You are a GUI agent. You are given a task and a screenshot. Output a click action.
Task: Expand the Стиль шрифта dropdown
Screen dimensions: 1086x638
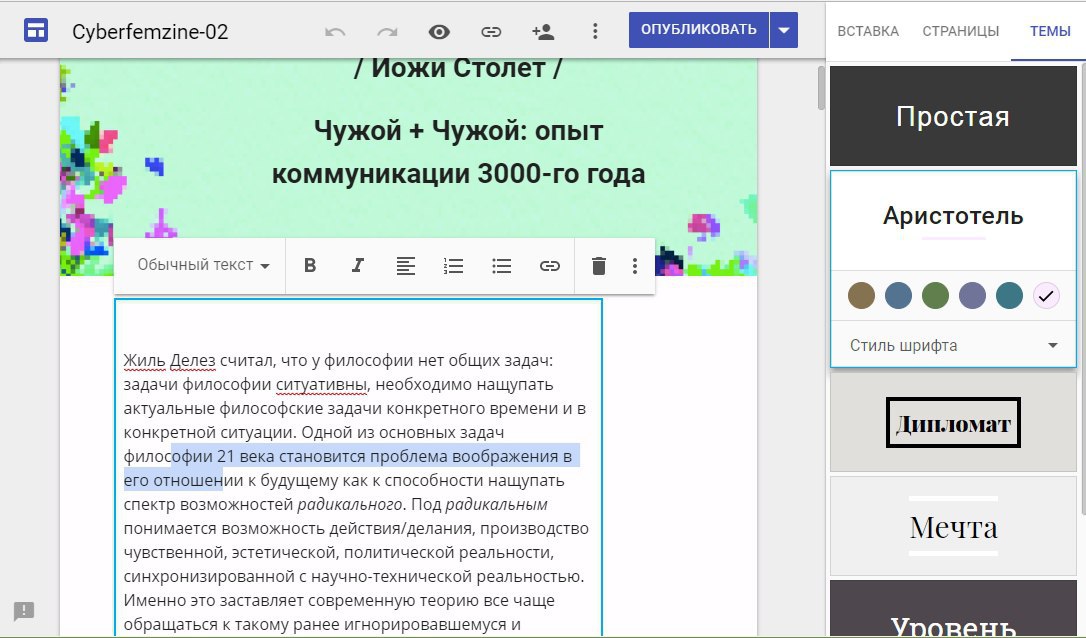pos(953,345)
